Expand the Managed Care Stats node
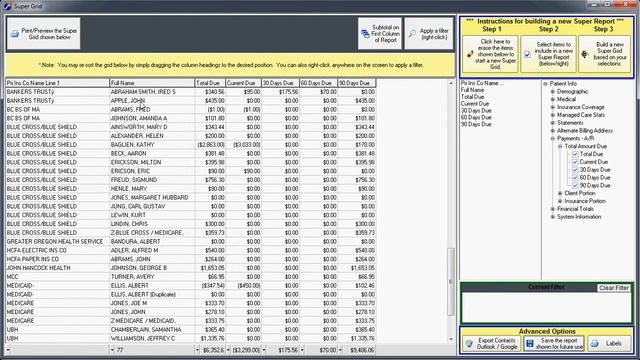 click(x=553, y=115)
